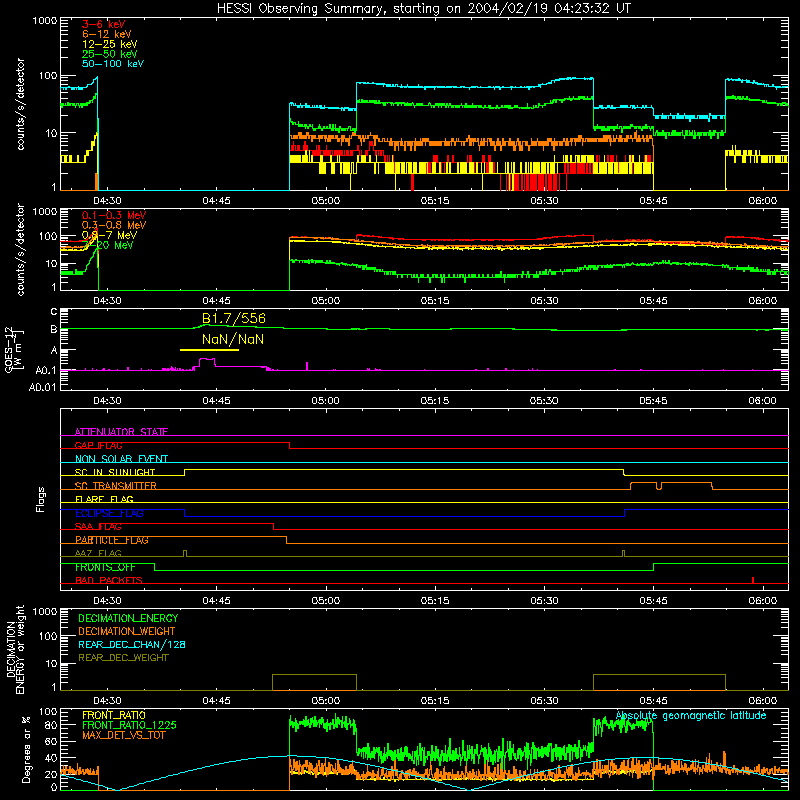Screen dimensions: 800x800
Task: Click the '0.3-0.8 MeV' legend label
Action: (x=114, y=225)
